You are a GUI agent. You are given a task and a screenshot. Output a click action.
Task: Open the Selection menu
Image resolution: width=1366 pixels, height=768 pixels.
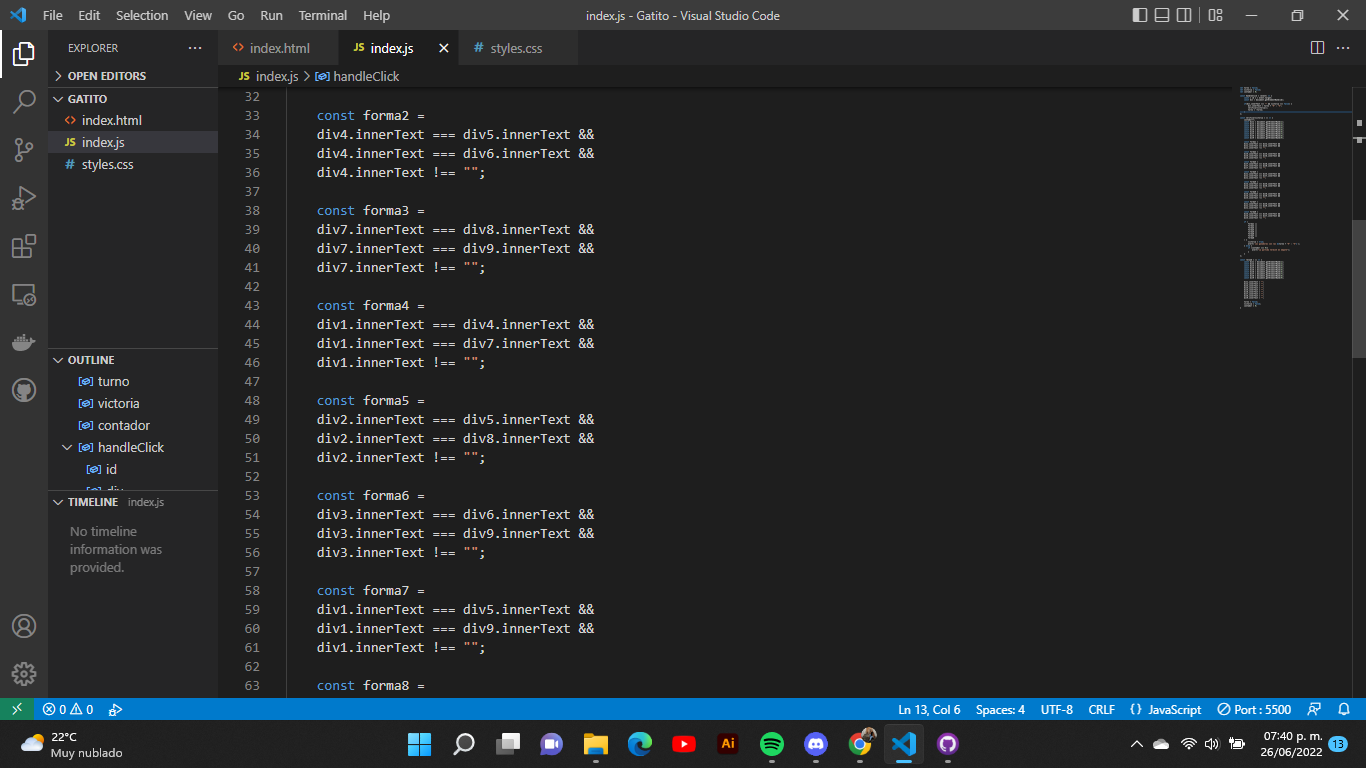[x=142, y=15]
